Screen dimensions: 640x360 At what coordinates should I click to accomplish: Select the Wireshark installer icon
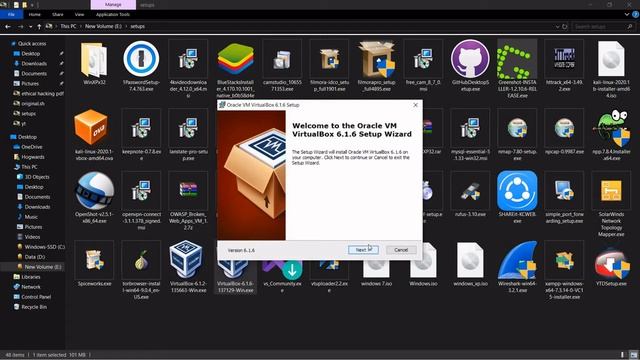[517, 260]
